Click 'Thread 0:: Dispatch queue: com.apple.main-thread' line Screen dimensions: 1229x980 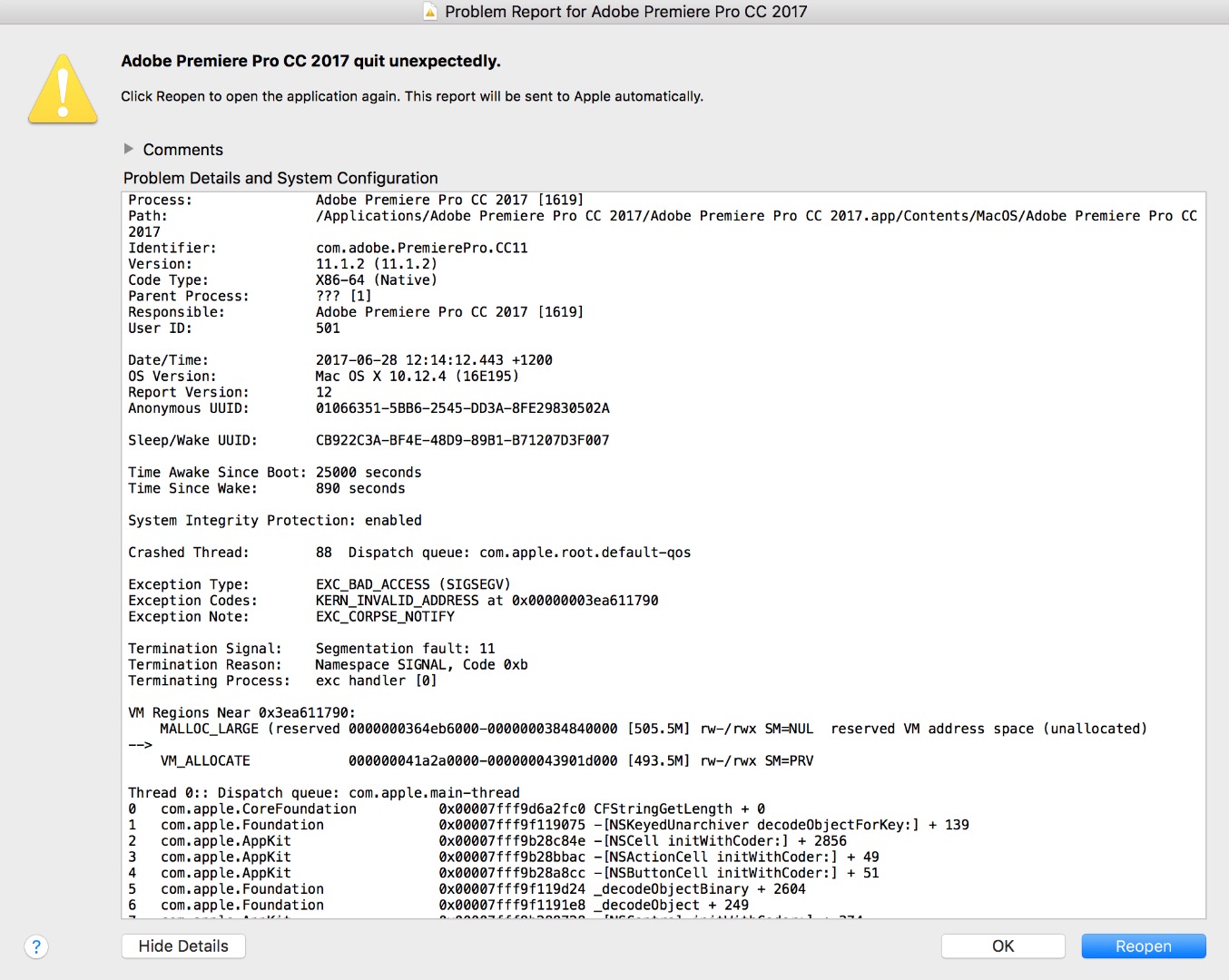pyautogui.click(x=324, y=793)
